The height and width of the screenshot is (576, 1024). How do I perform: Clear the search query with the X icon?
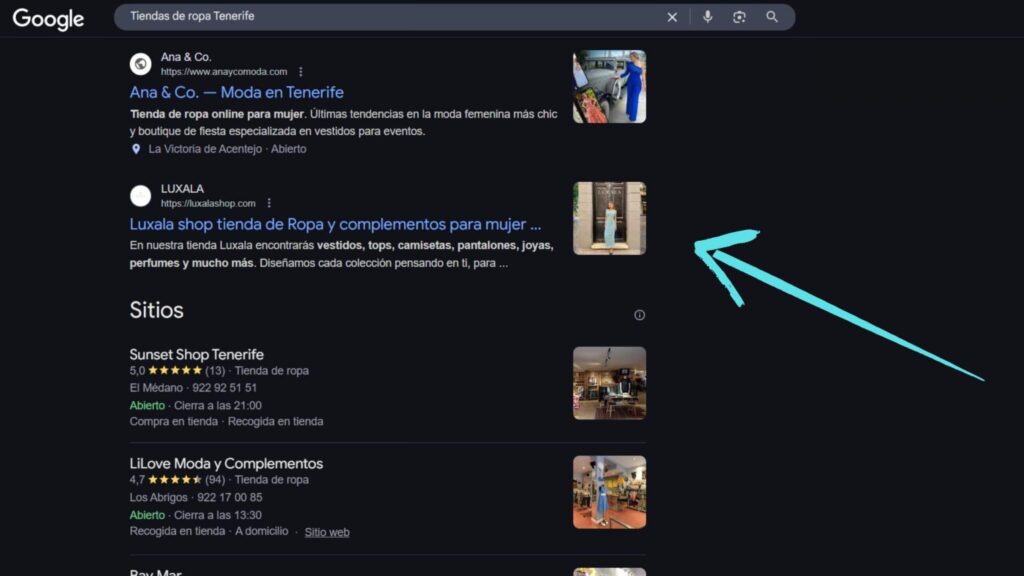tap(672, 17)
